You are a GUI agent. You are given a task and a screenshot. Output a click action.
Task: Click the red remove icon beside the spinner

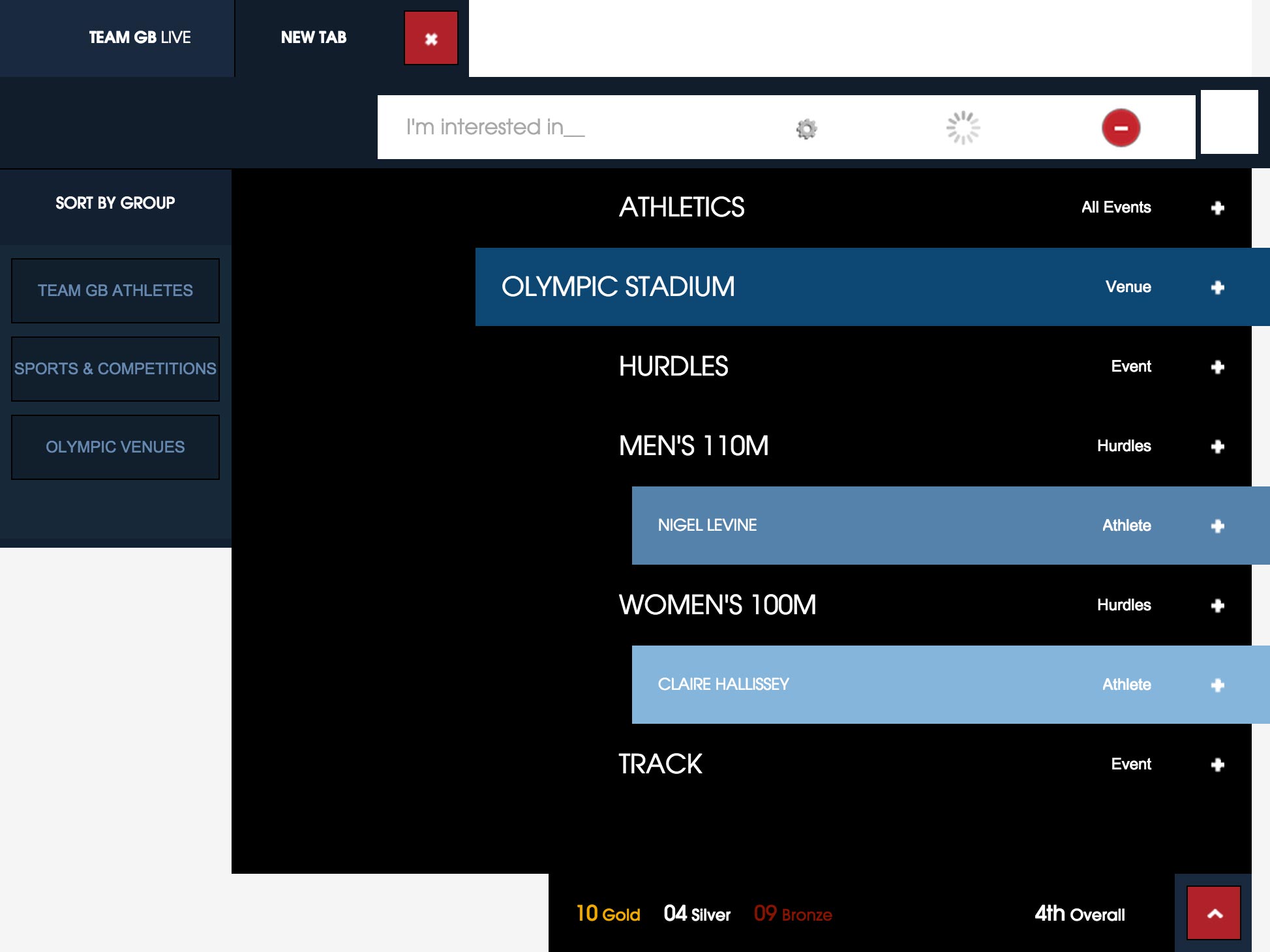point(1120,128)
